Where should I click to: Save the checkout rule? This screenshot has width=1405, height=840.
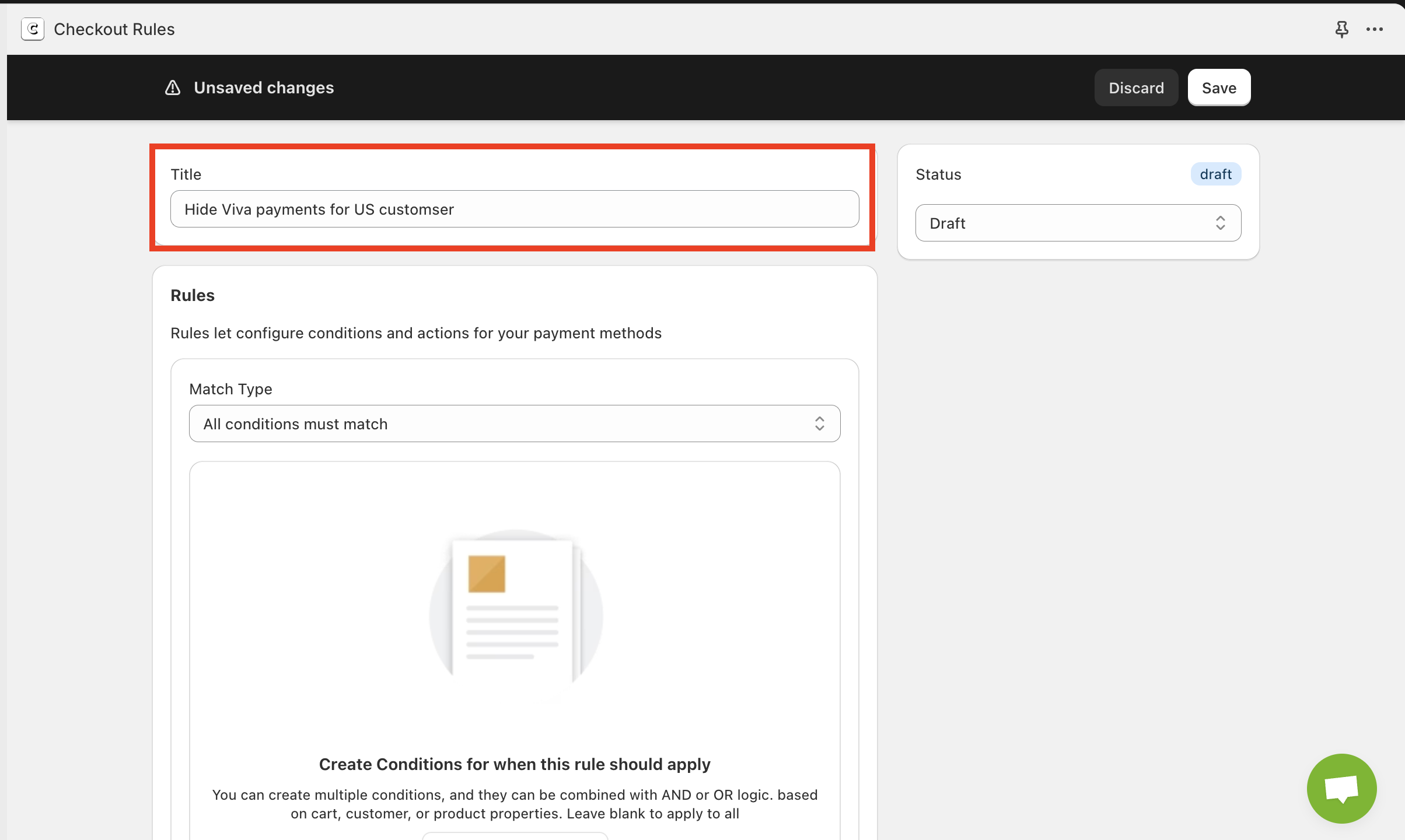[x=1218, y=87]
